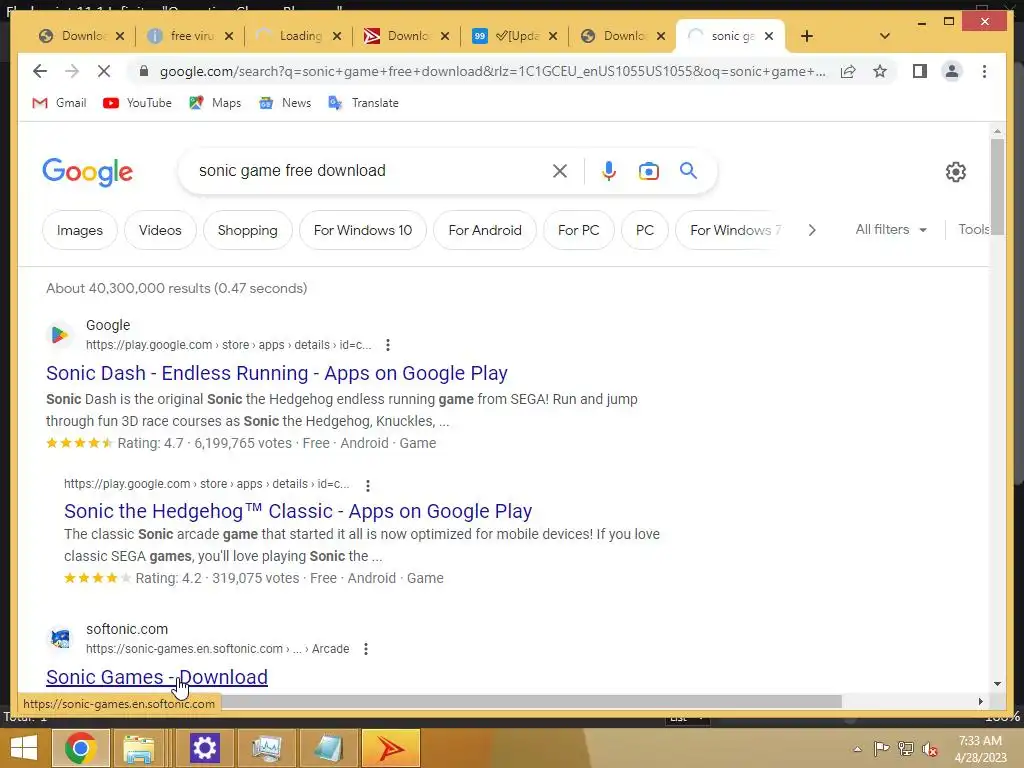
Task: Click the address bar URL
Action: pyautogui.click(x=492, y=71)
